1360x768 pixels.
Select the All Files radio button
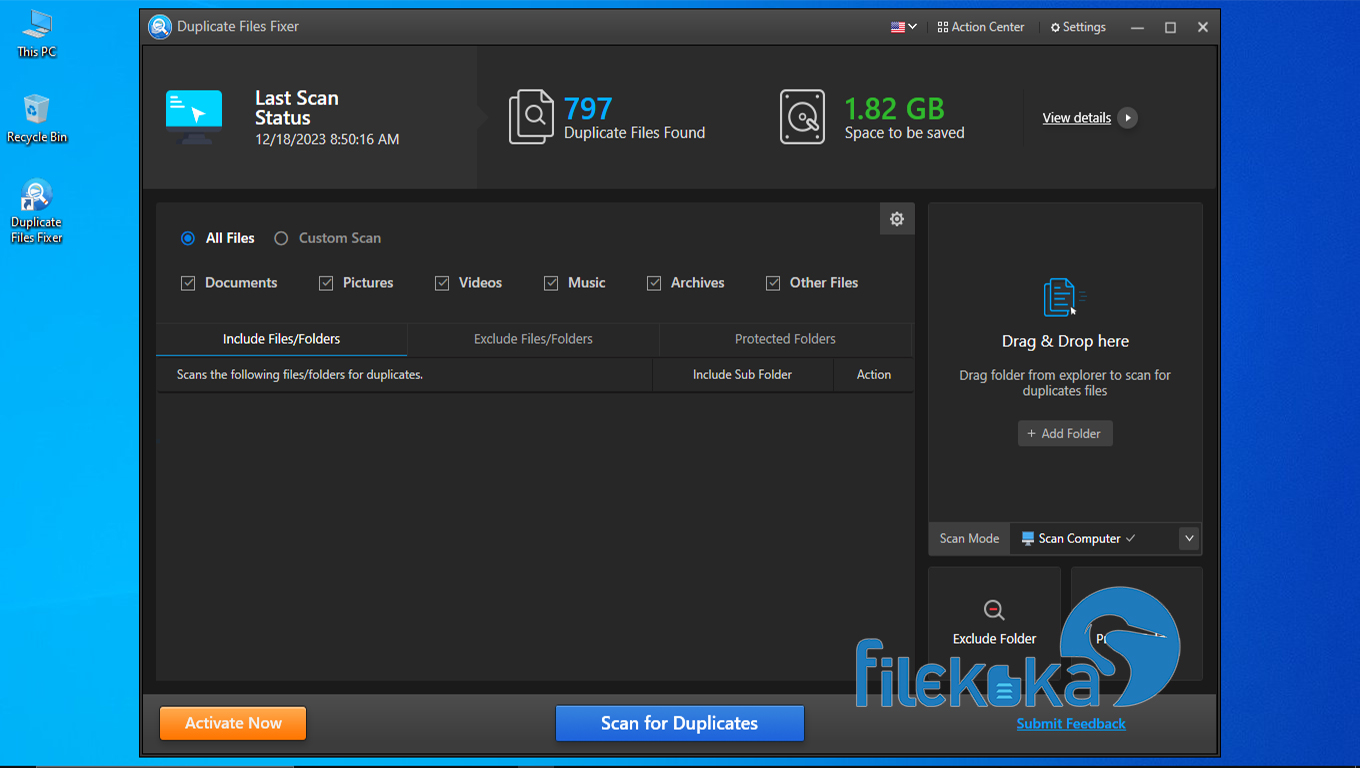point(188,238)
